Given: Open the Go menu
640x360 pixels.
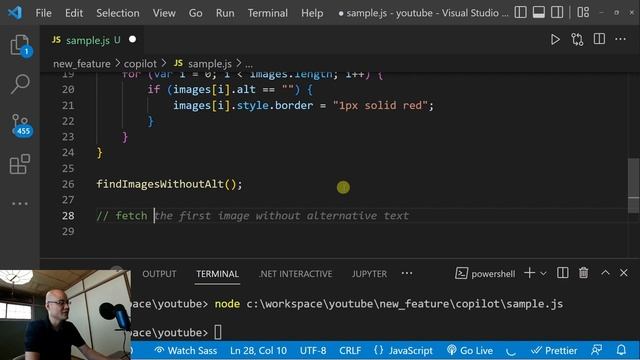Looking at the screenshot, I should 196,13.
